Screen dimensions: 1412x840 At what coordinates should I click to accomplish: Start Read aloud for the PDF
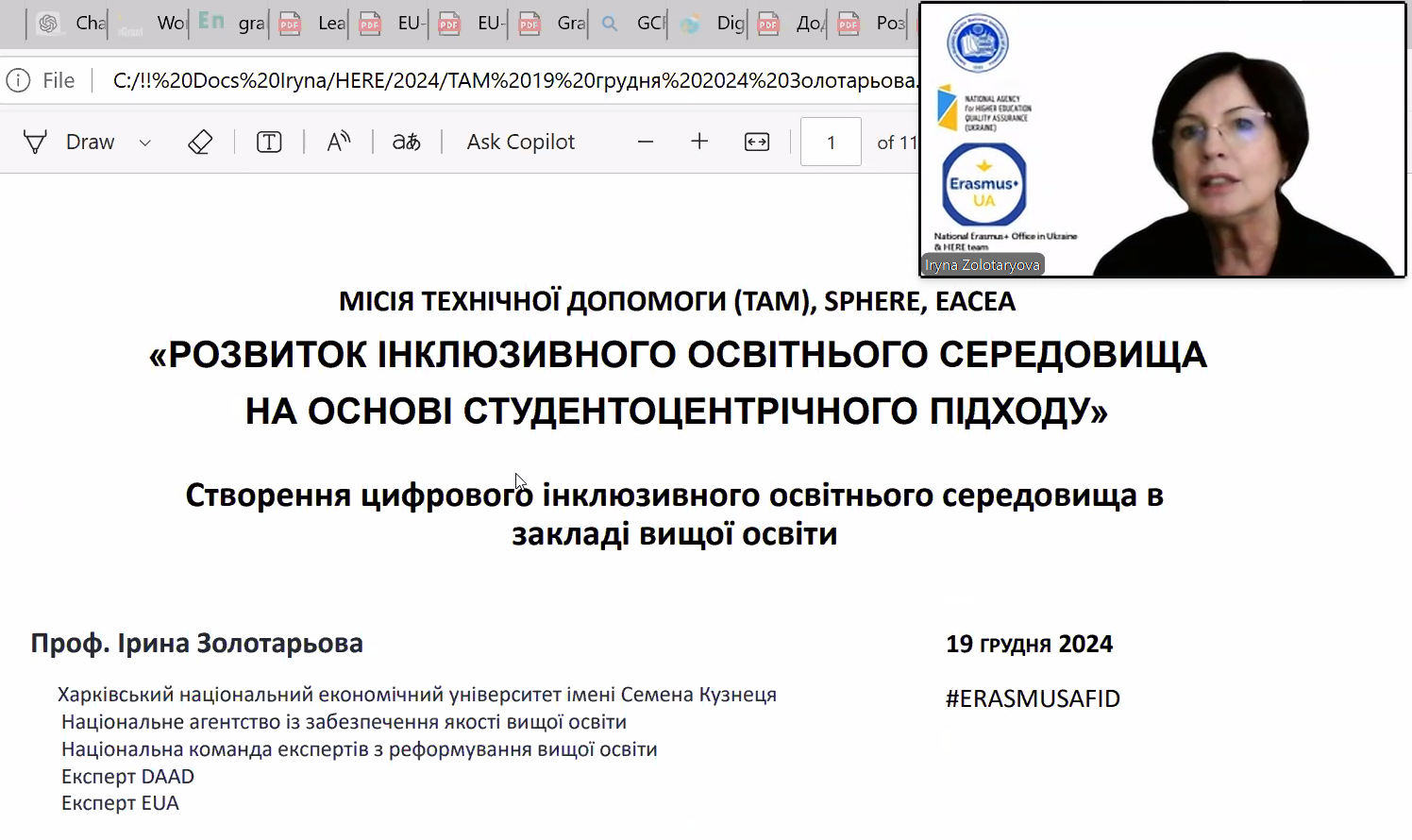coord(338,142)
